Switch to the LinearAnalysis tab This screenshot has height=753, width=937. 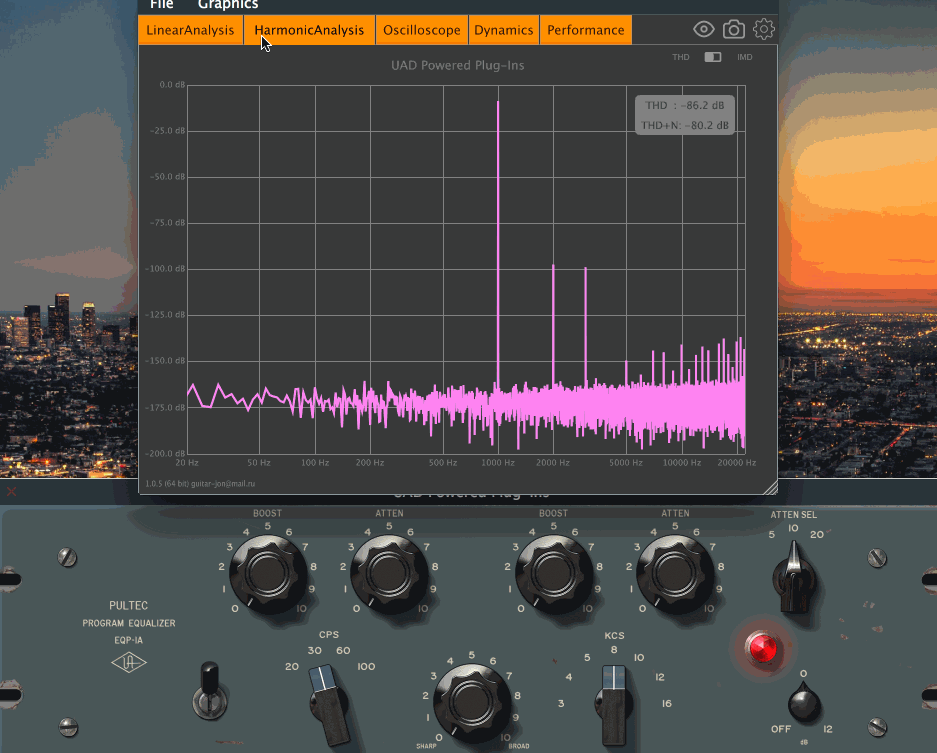191,30
